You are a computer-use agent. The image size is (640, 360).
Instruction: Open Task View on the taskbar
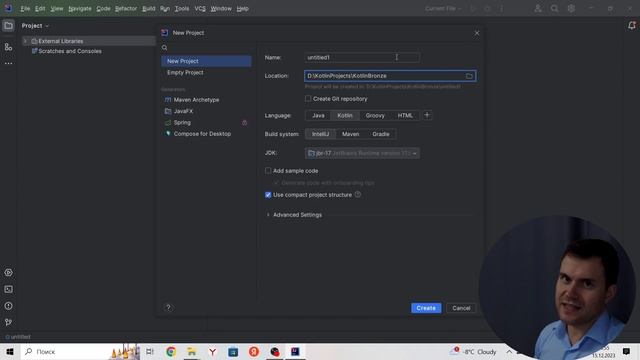(150, 351)
